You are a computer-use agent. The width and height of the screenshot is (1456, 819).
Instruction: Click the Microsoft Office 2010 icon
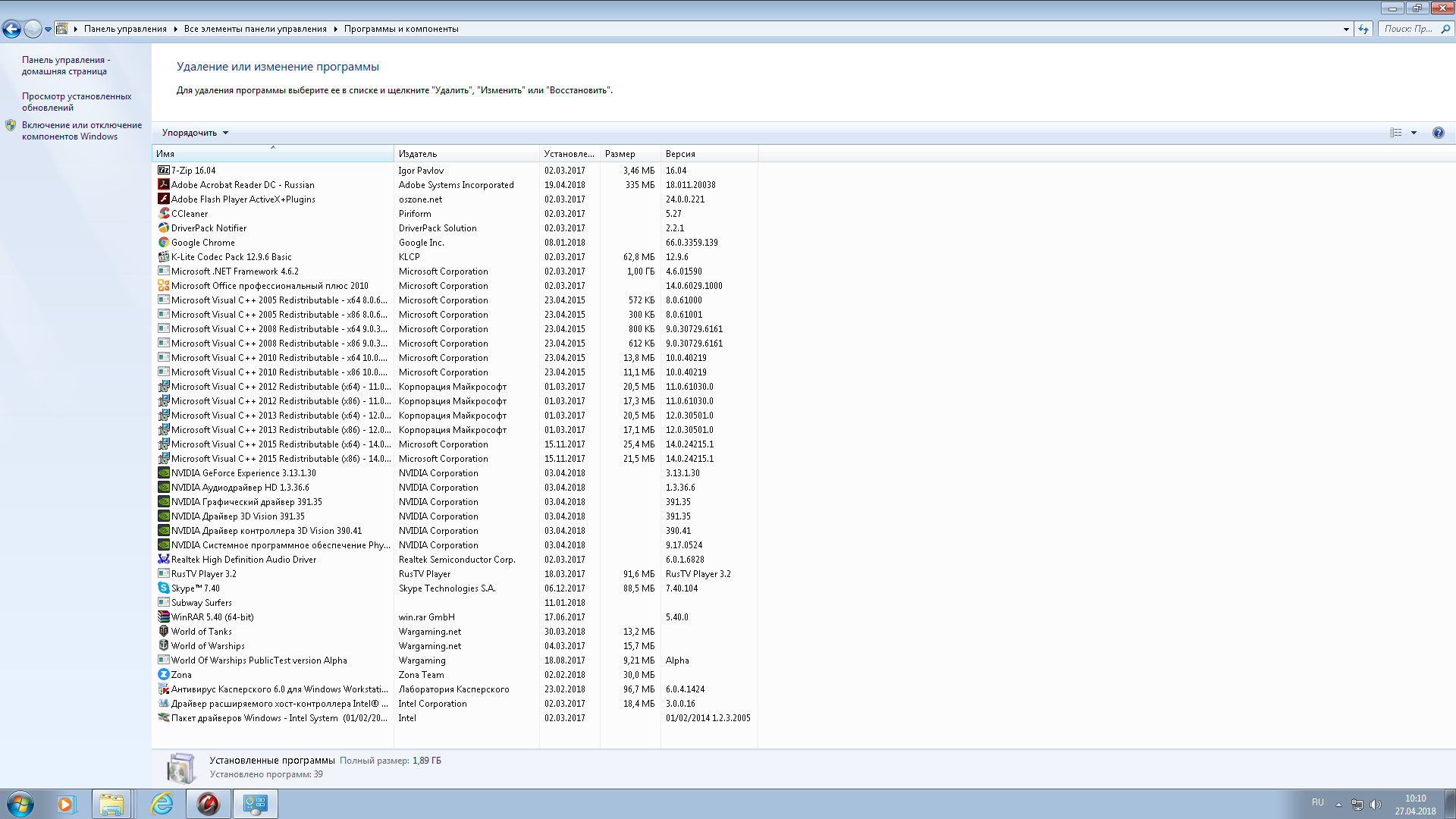pyautogui.click(x=163, y=286)
